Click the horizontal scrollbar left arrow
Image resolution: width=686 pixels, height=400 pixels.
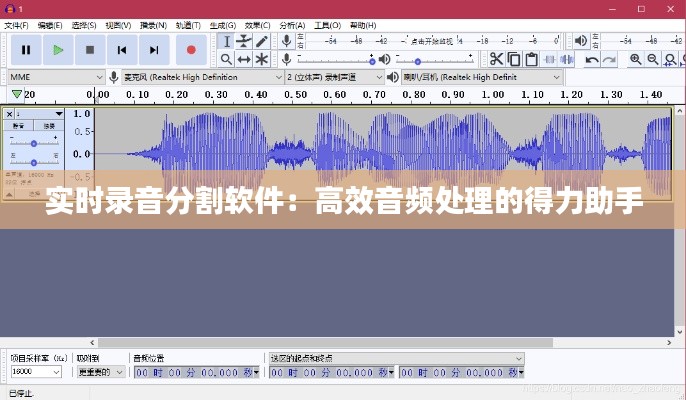tap(92, 342)
